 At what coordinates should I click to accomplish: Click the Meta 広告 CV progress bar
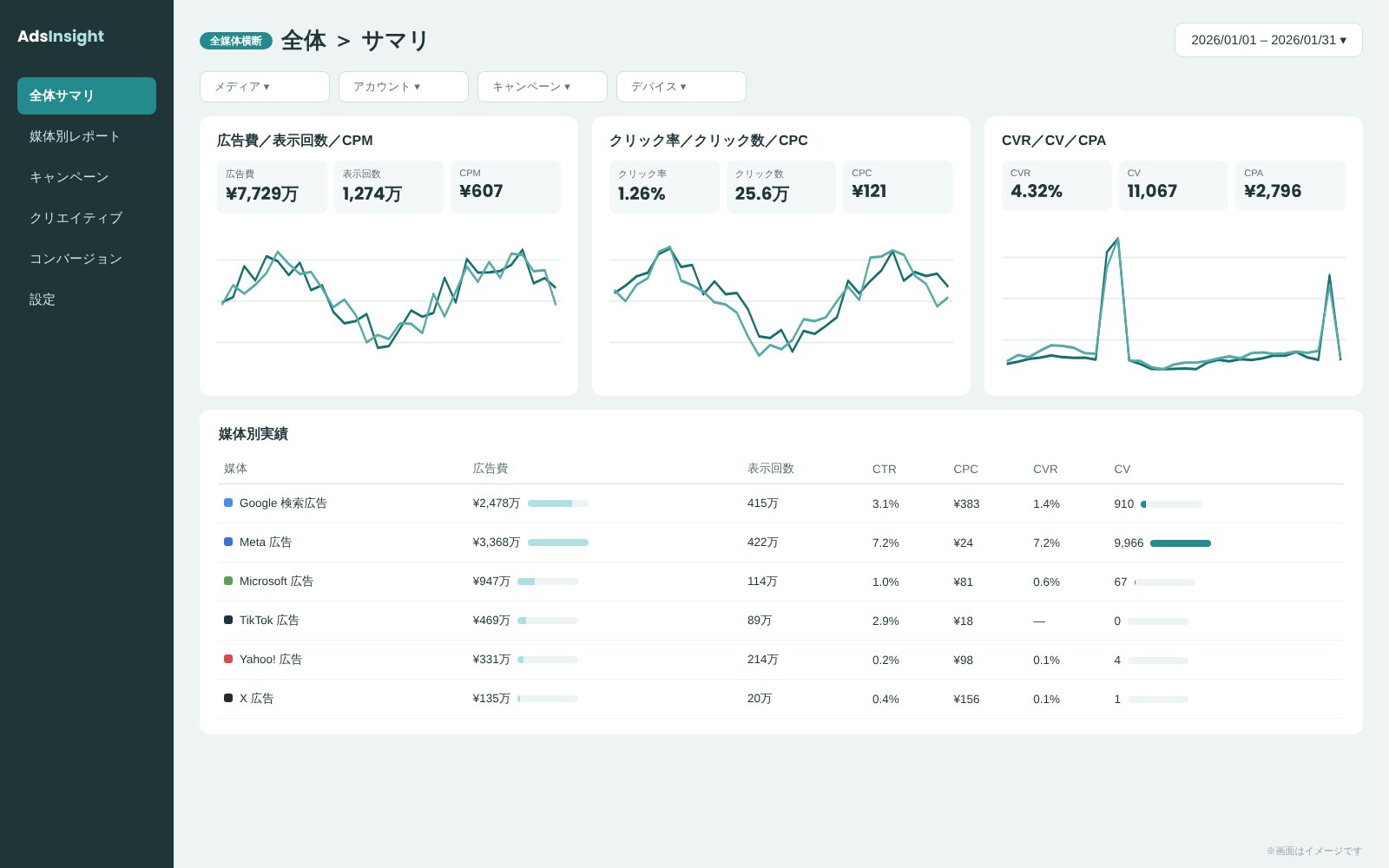pyautogui.click(x=1181, y=543)
